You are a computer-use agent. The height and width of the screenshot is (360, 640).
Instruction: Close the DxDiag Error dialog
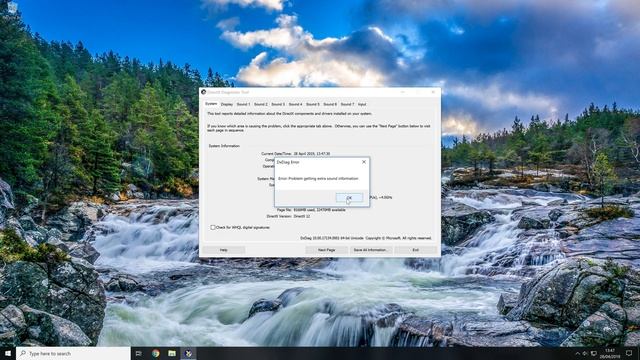[364, 162]
